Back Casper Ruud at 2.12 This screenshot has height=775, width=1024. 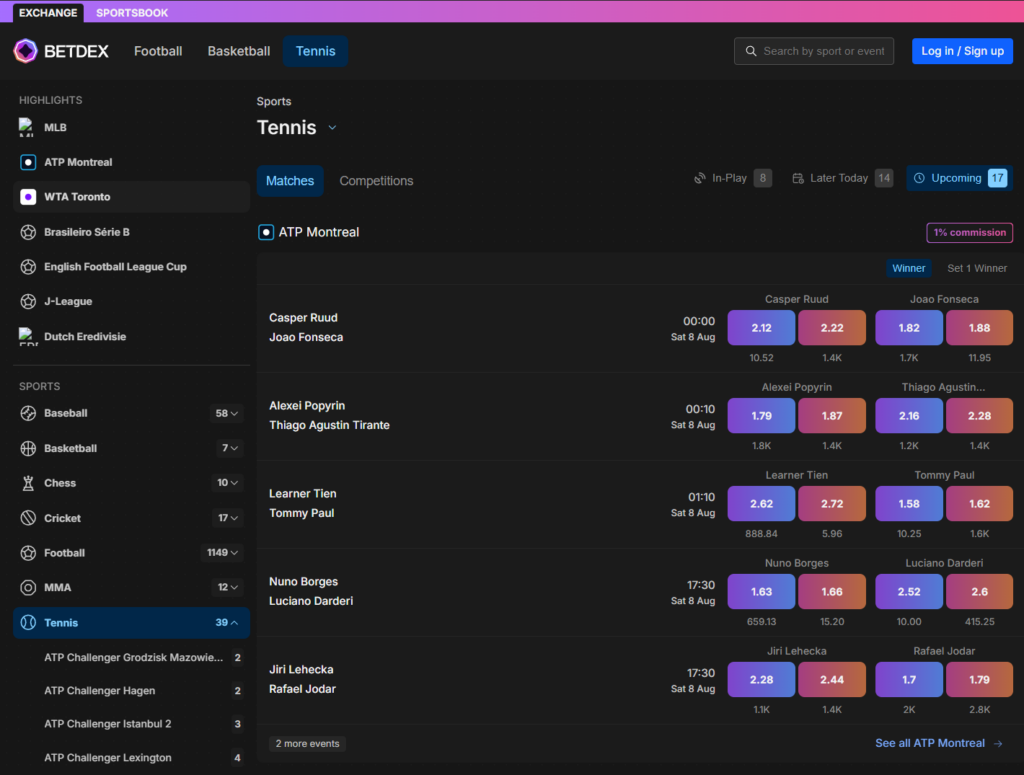pyautogui.click(x=761, y=328)
